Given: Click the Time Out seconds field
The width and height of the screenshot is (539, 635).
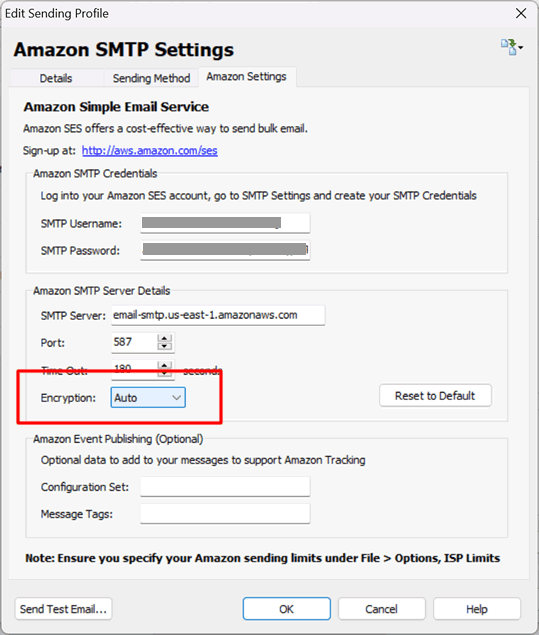Looking at the screenshot, I should click(x=134, y=369).
